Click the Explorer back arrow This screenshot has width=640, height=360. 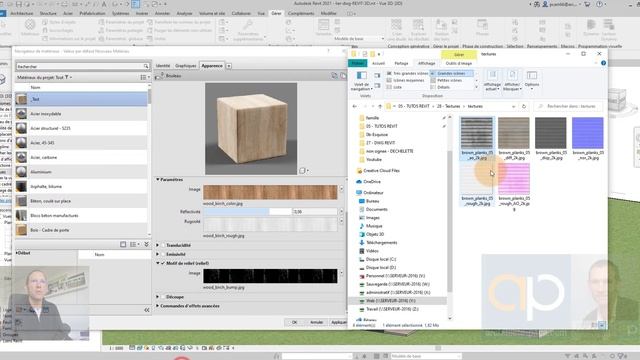coord(355,106)
